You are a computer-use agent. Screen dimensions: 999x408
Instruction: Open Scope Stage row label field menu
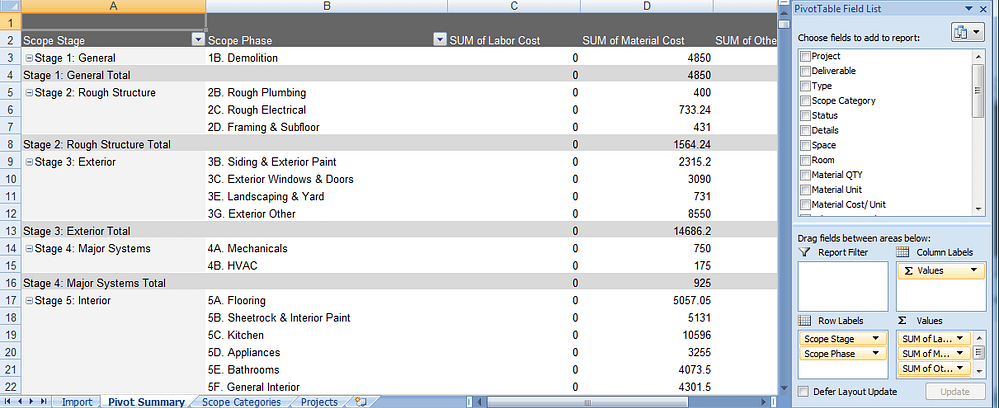pos(875,339)
